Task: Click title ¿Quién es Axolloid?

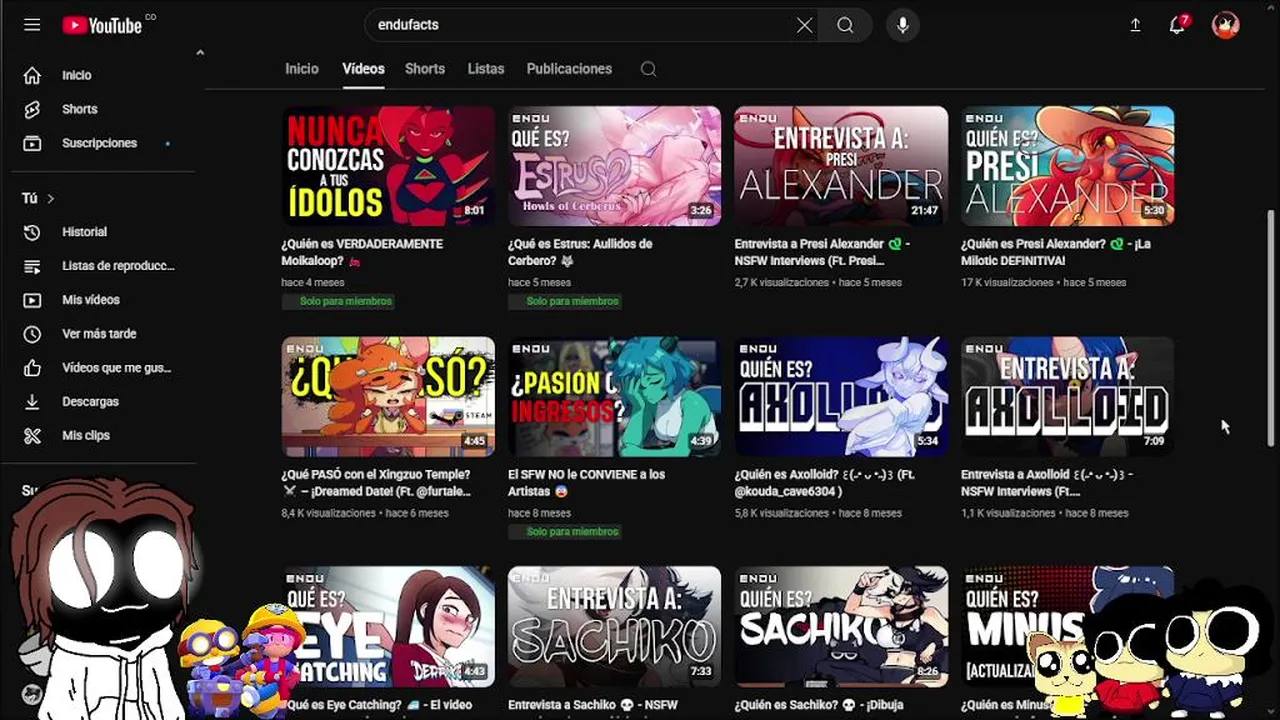Action: (x=825, y=483)
